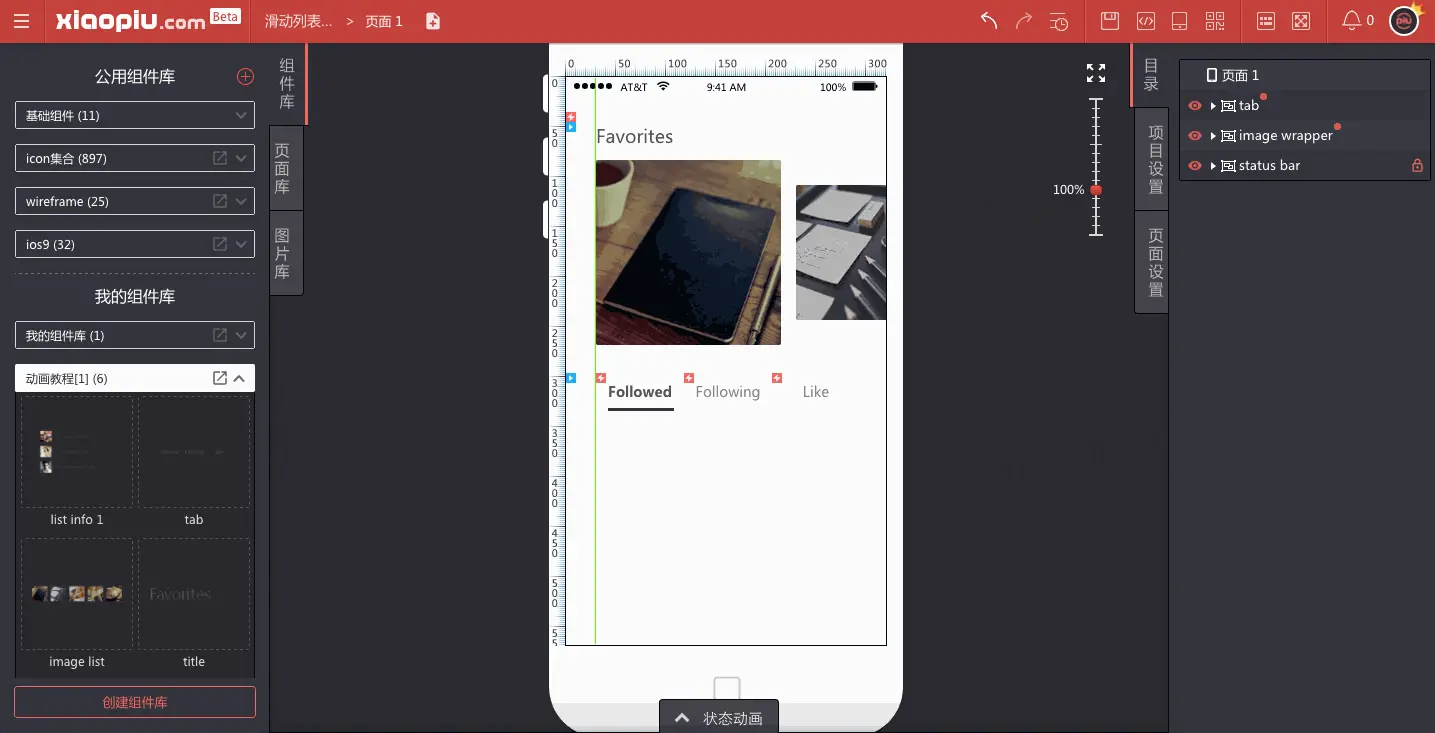Open 我的组件库 external link icon
Viewport: 1435px width, 733px height.
coord(220,335)
